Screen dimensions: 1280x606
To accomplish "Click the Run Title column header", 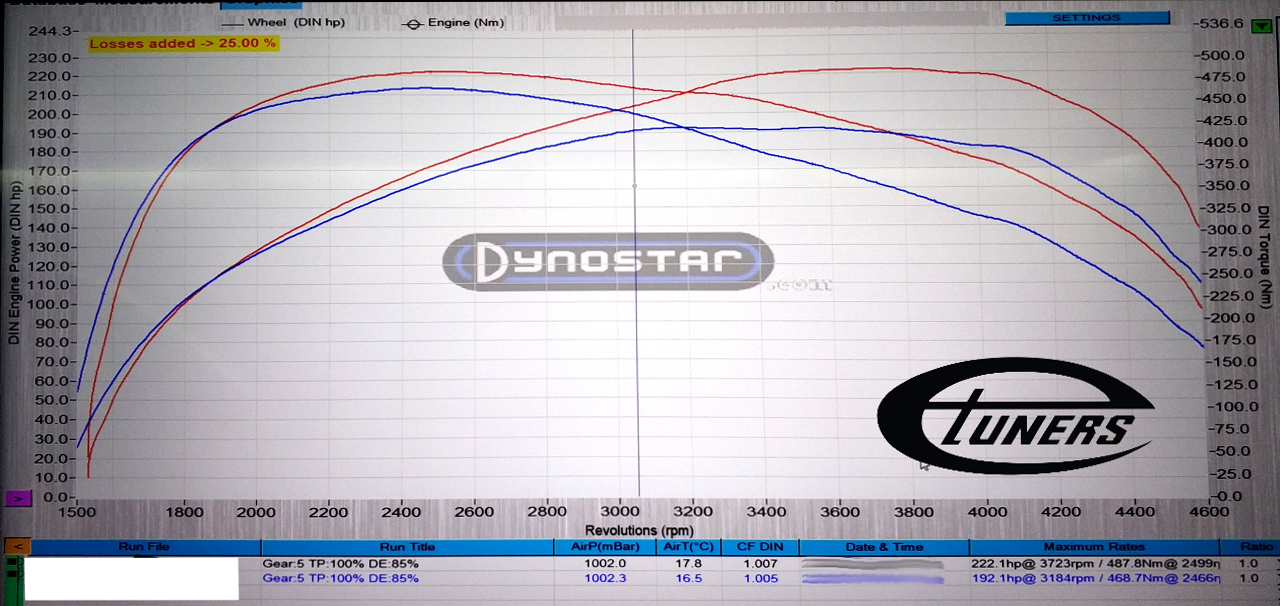I will click(x=407, y=548).
